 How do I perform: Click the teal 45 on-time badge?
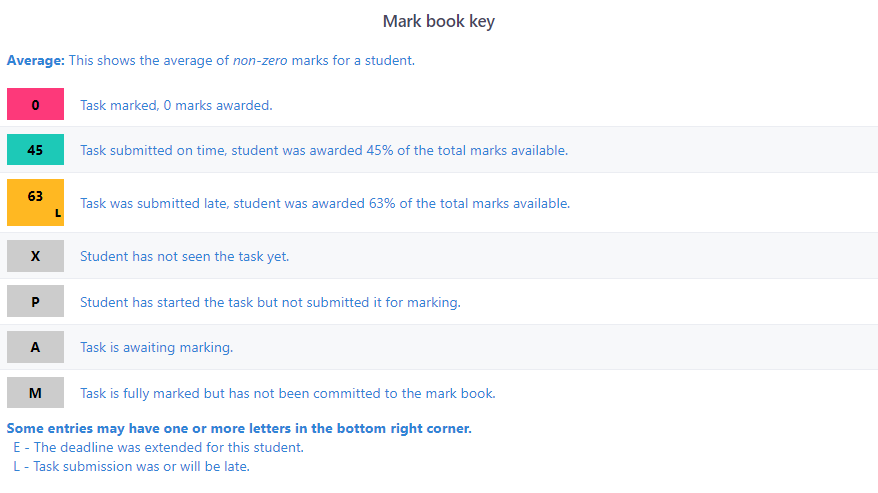(35, 150)
